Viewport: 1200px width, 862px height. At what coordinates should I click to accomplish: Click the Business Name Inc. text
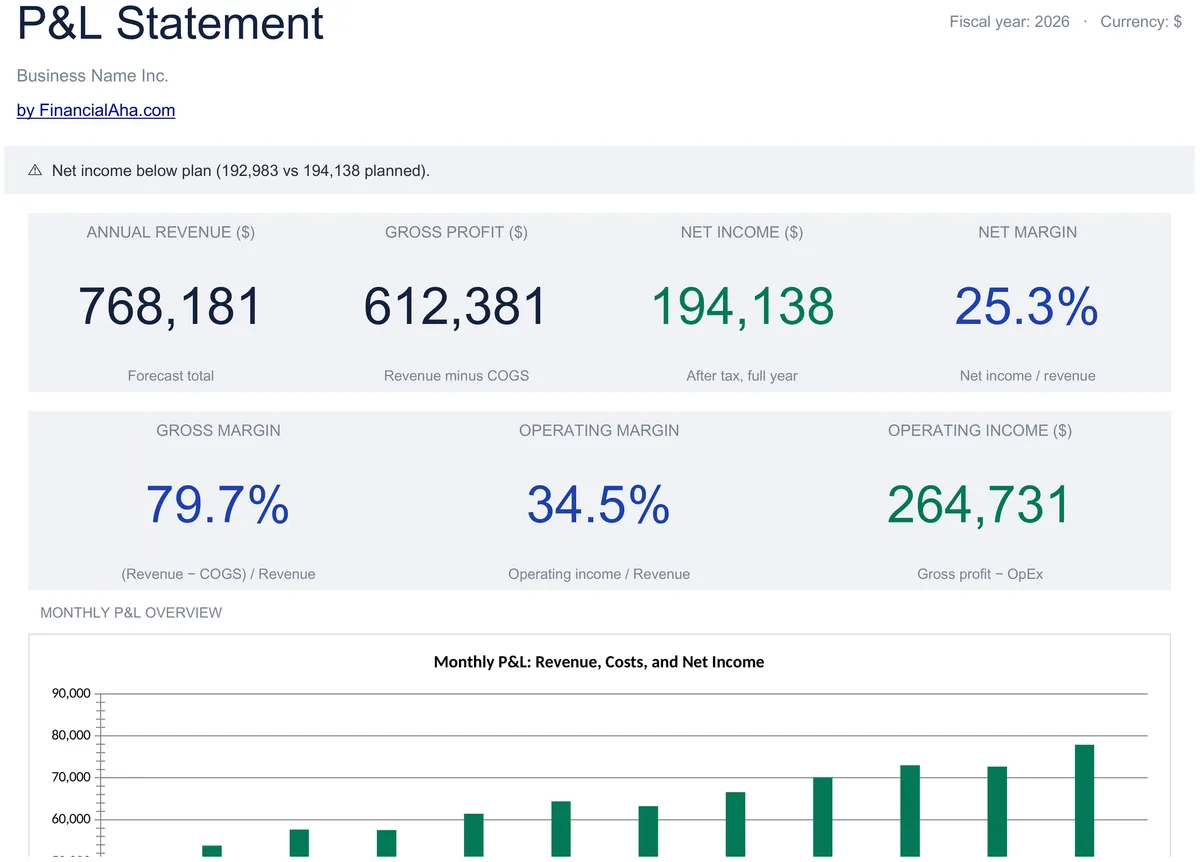pyautogui.click(x=93, y=76)
